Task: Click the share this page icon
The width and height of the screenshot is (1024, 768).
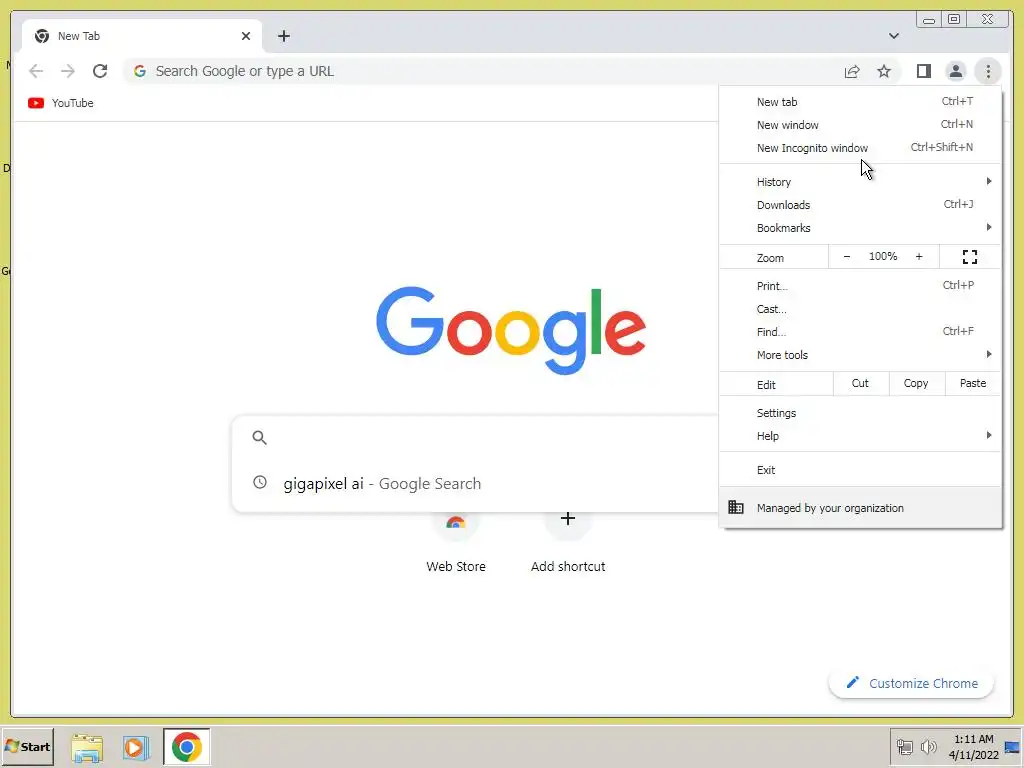Action: pos(852,71)
